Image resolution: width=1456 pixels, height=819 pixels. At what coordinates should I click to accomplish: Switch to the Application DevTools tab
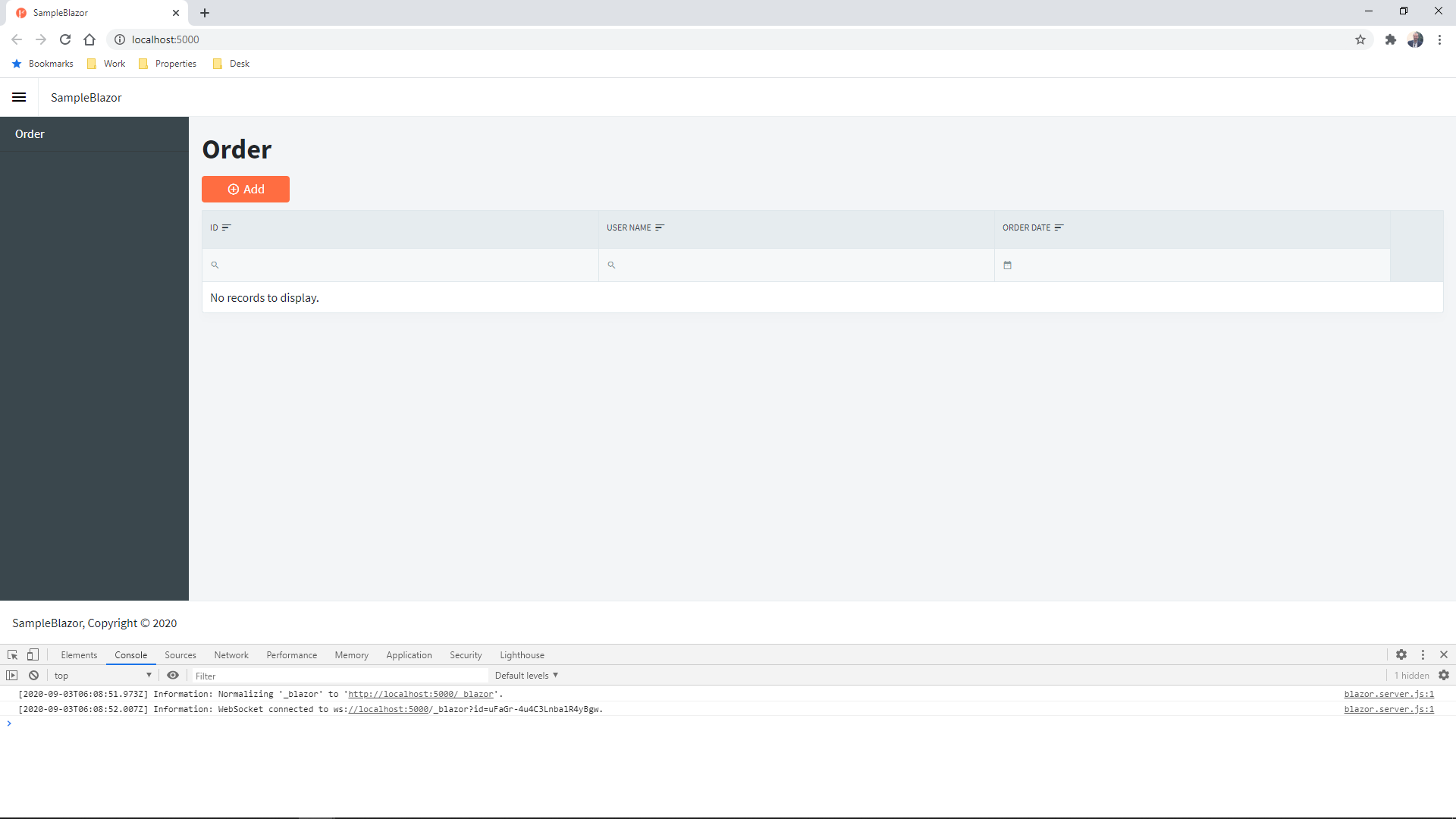tap(409, 655)
